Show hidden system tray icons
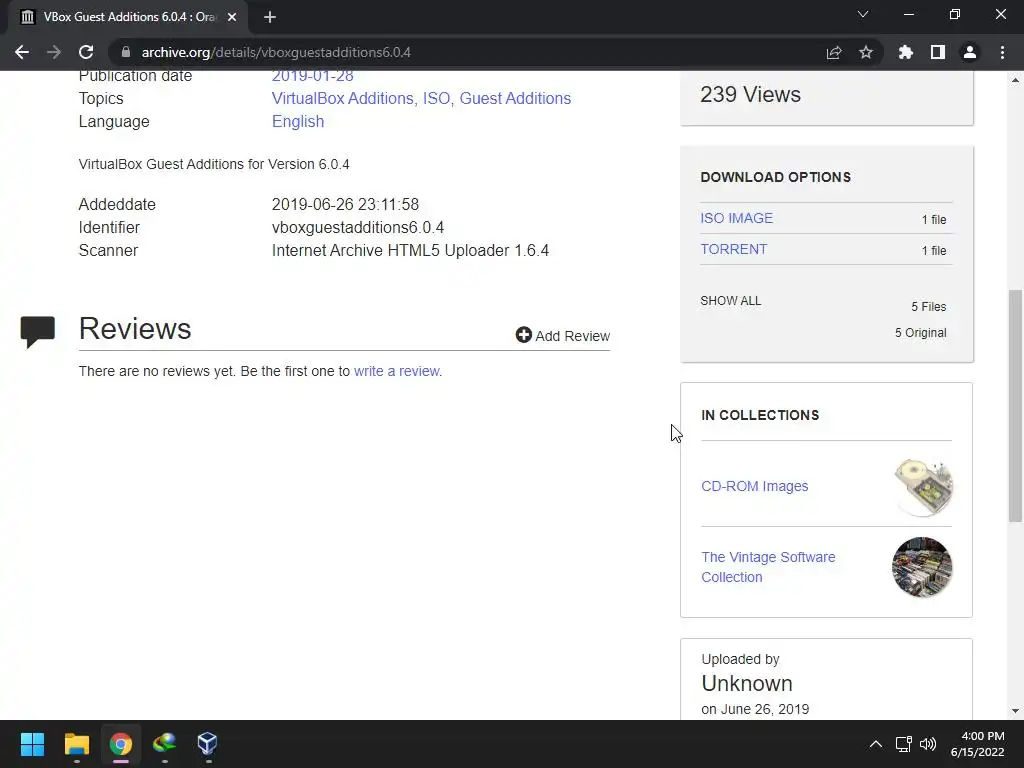 876,744
